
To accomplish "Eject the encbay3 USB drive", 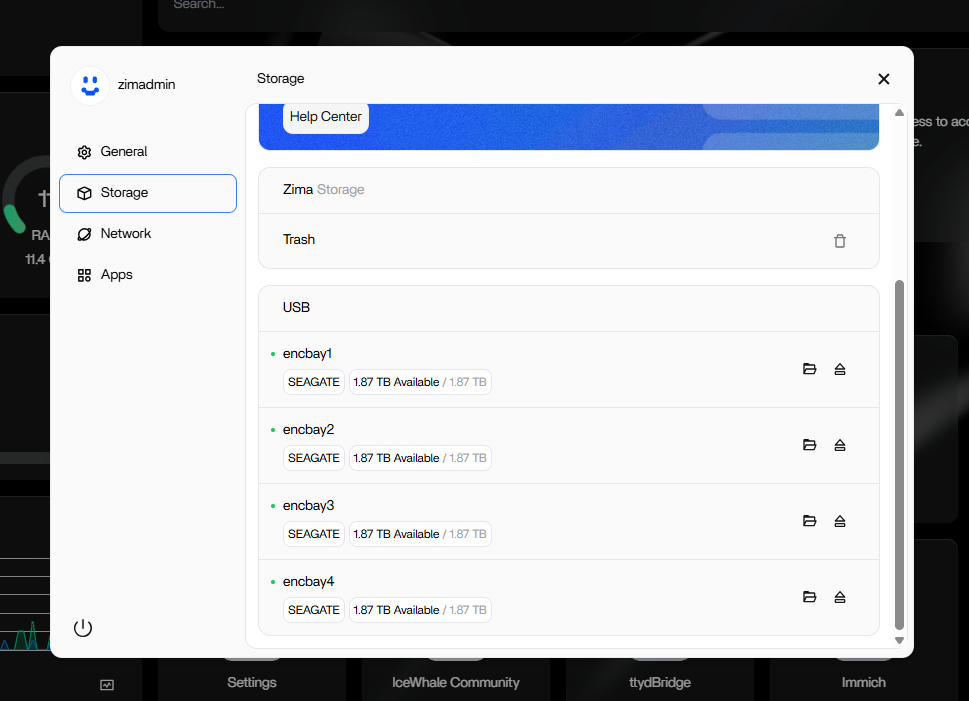I will (840, 521).
